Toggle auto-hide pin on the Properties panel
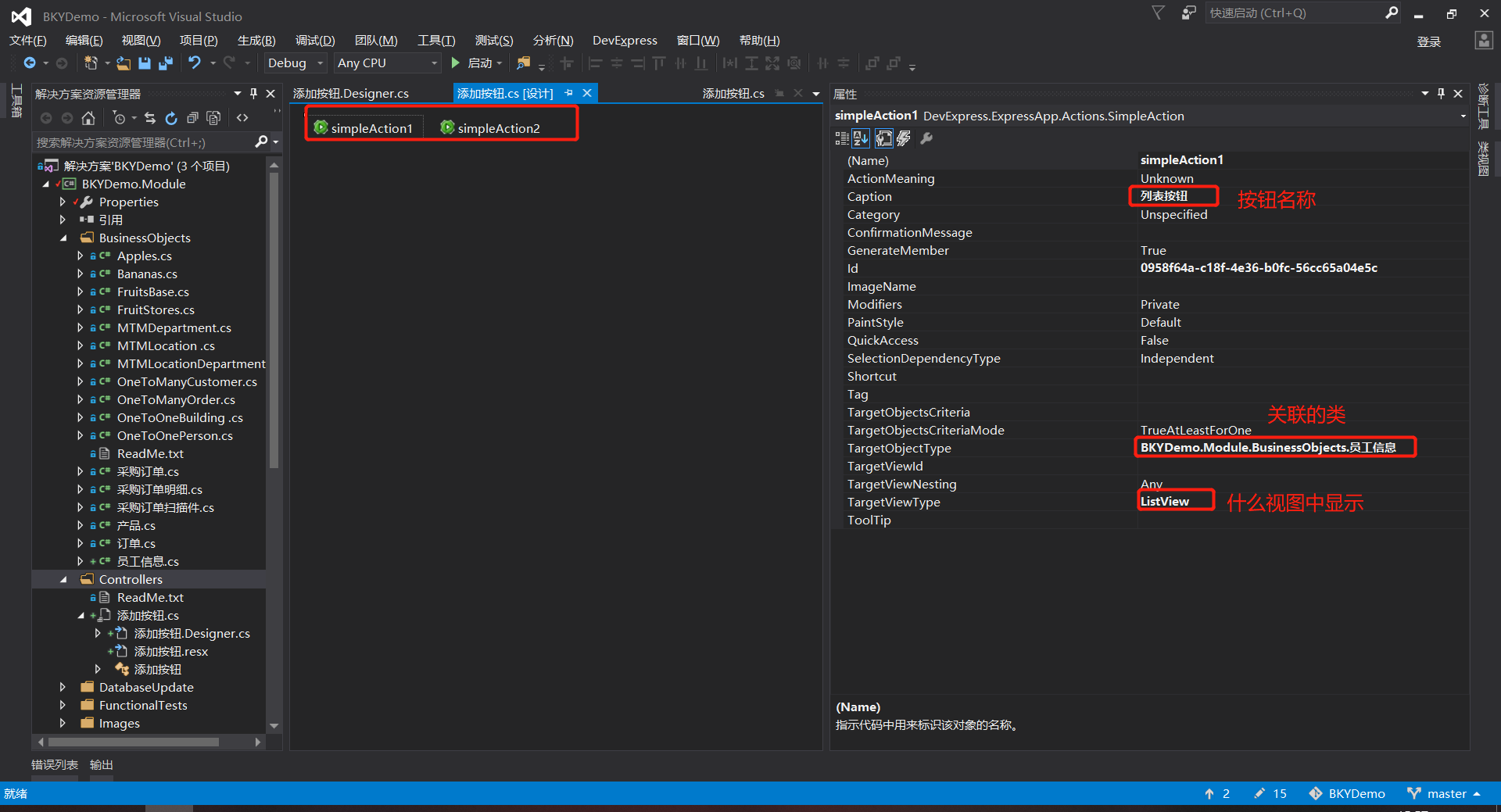The image size is (1501, 812). 1441,94
